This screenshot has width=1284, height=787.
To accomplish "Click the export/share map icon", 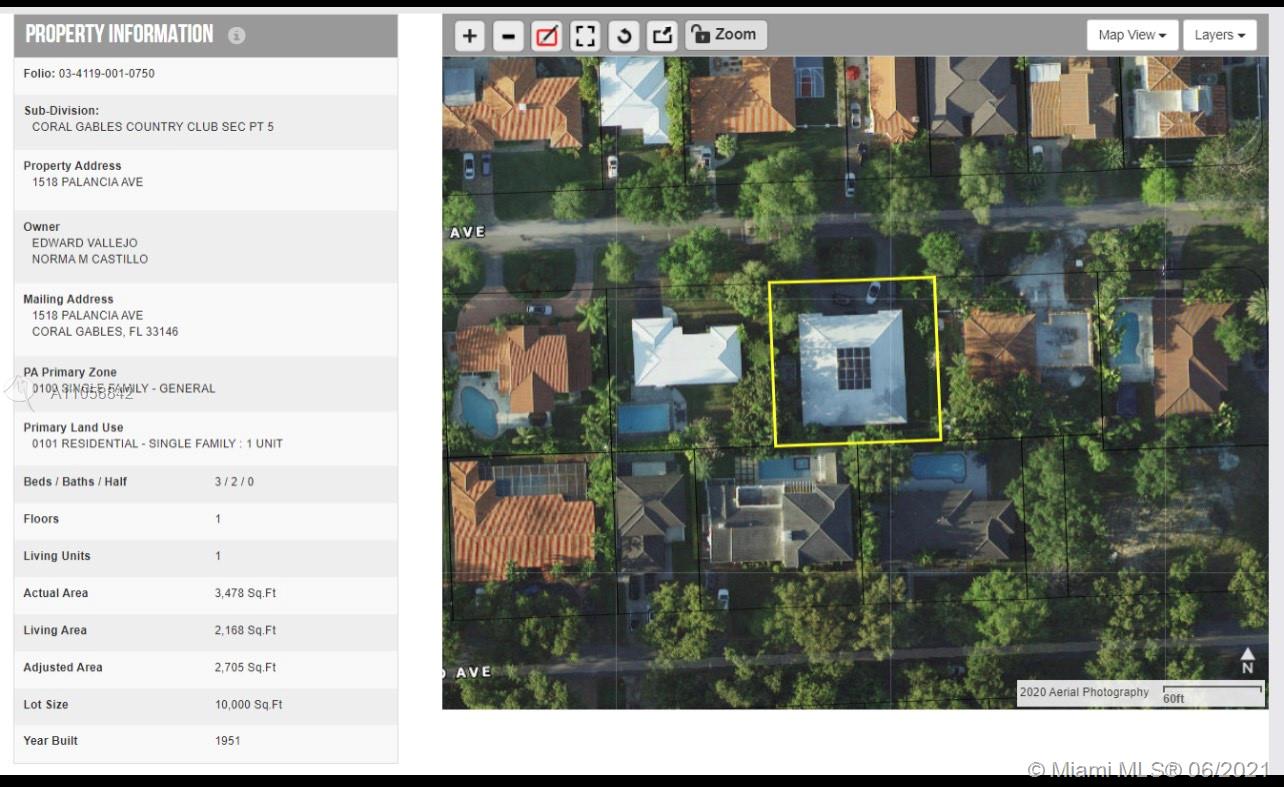I will tap(662, 37).
